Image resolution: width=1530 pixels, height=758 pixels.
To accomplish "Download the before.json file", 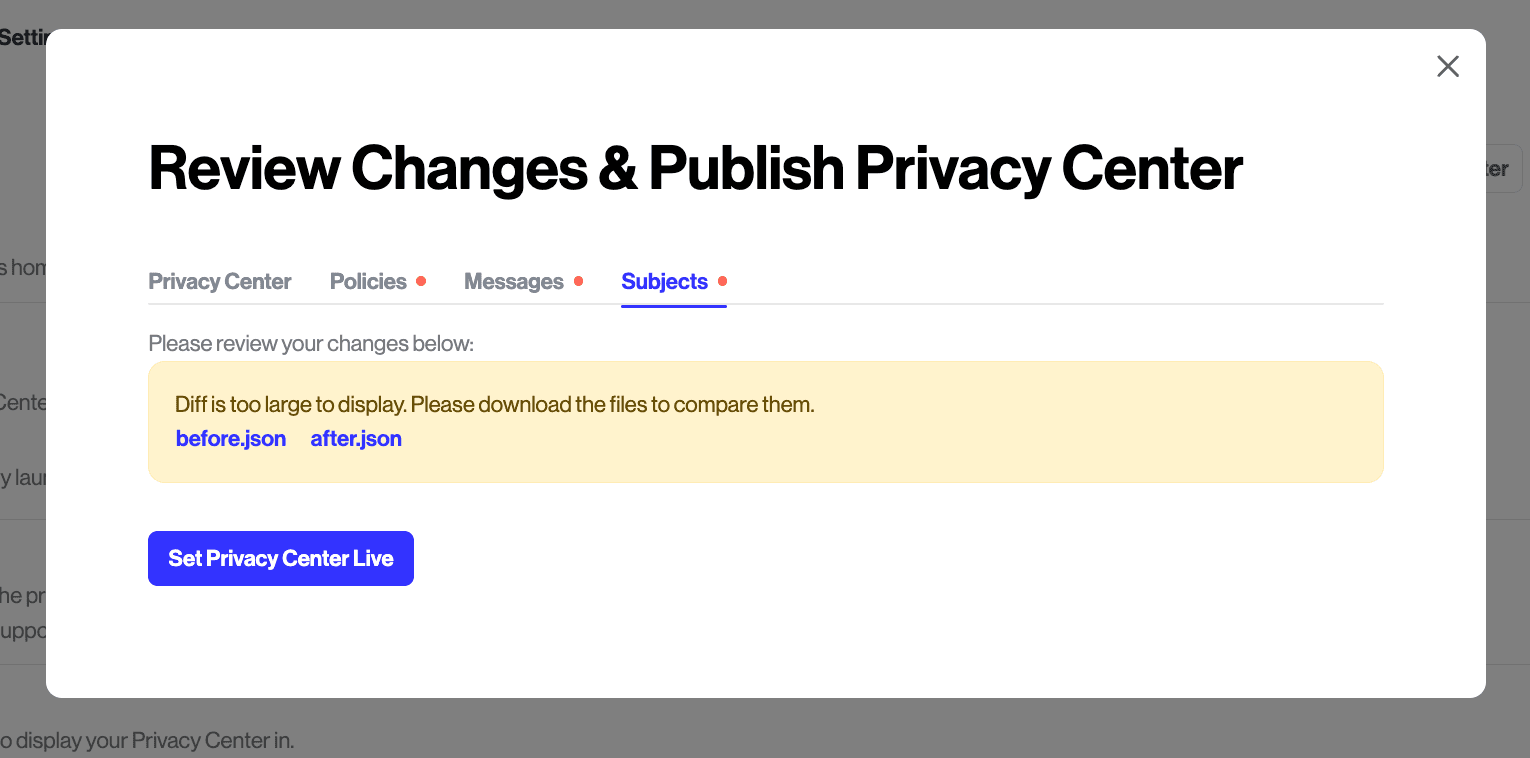I will pos(231,439).
